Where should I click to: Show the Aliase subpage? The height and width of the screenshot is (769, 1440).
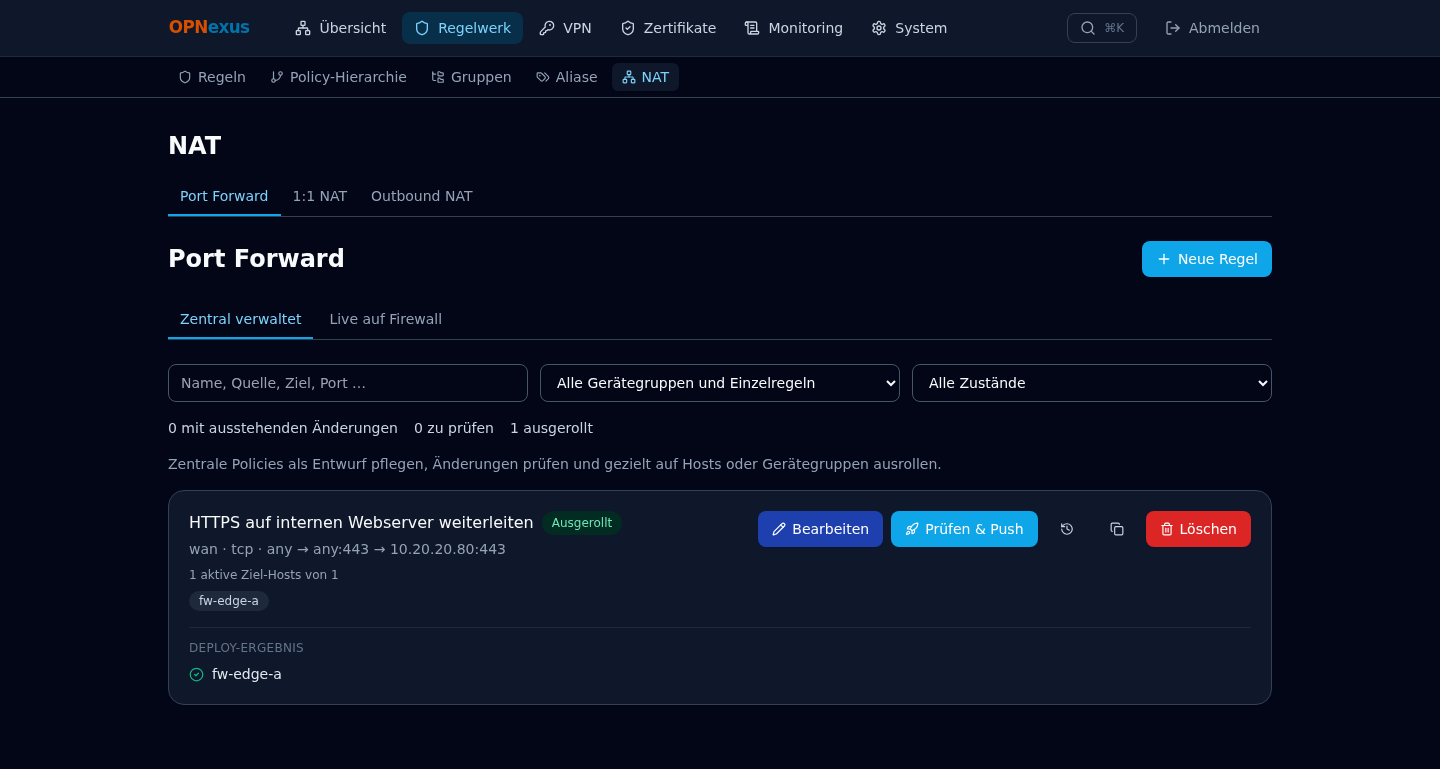(566, 77)
